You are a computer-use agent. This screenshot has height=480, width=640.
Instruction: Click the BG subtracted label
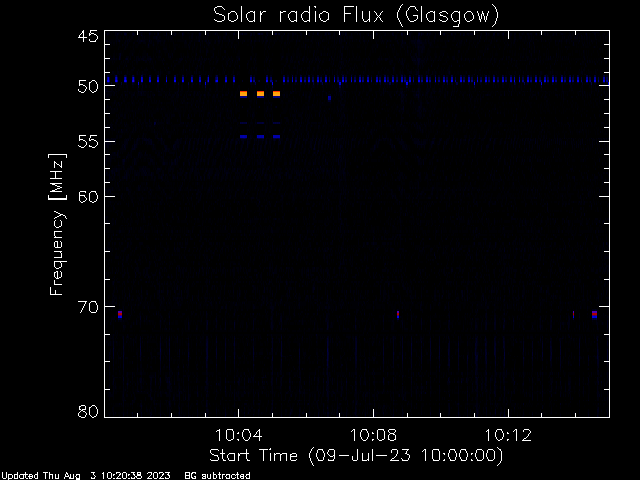218,476
